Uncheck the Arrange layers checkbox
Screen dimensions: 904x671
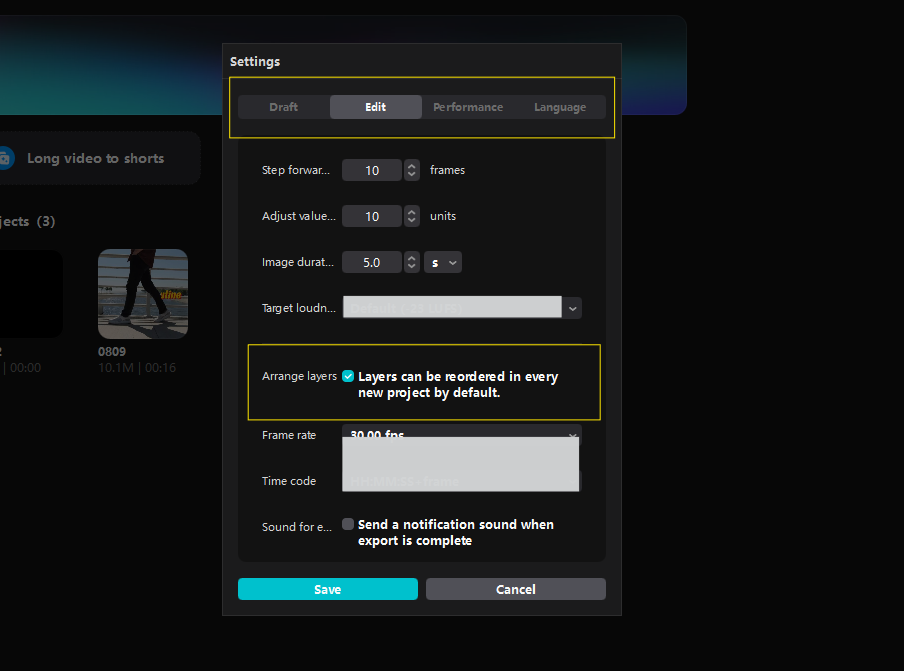click(x=348, y=377)
